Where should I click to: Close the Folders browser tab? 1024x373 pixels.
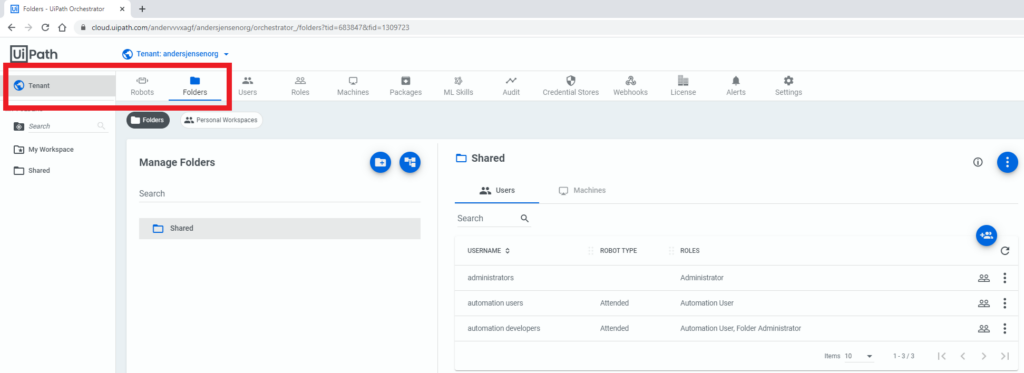point(123,9)
